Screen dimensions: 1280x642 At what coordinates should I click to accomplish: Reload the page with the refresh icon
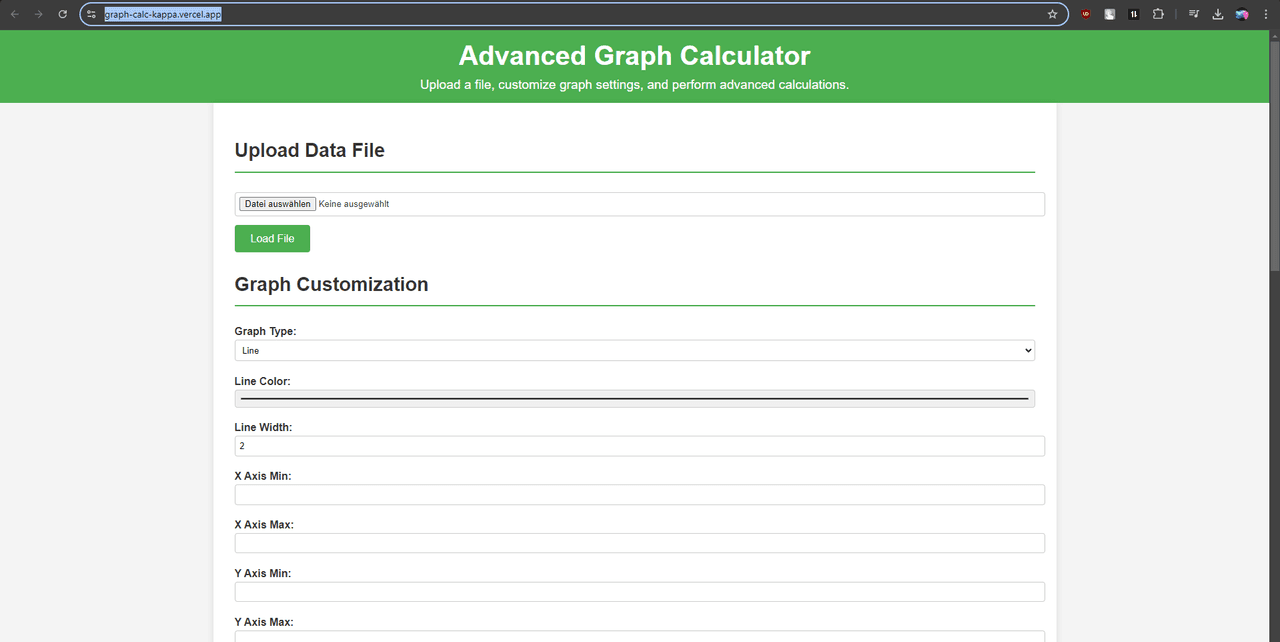[x=62, y=14]
